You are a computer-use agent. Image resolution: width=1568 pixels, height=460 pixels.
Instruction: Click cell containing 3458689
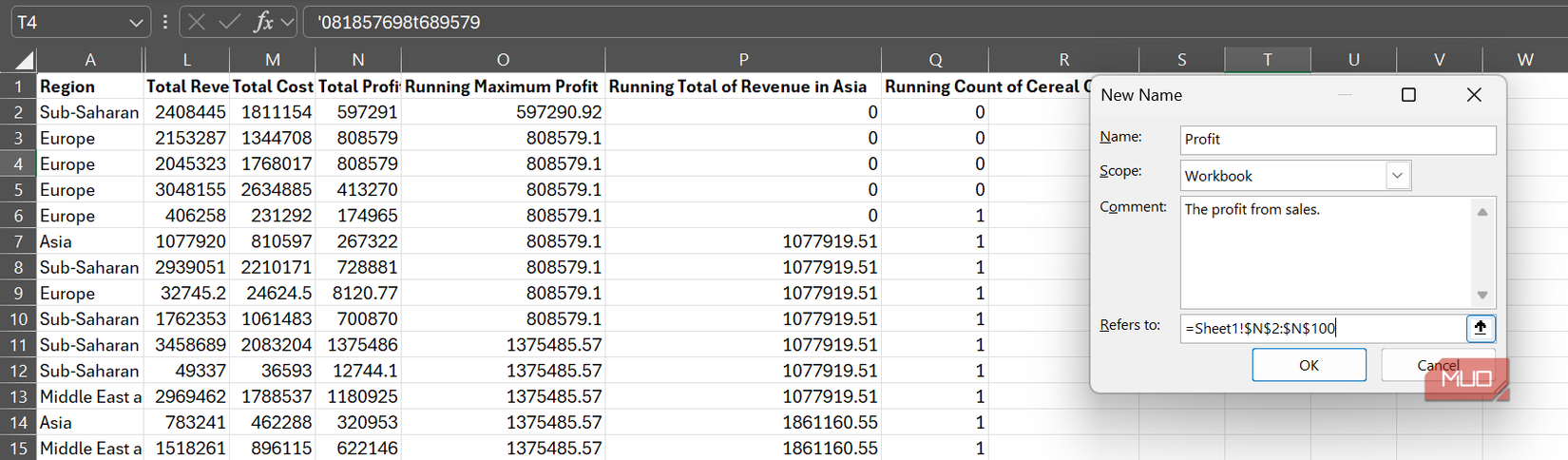(x=187, y=345)
